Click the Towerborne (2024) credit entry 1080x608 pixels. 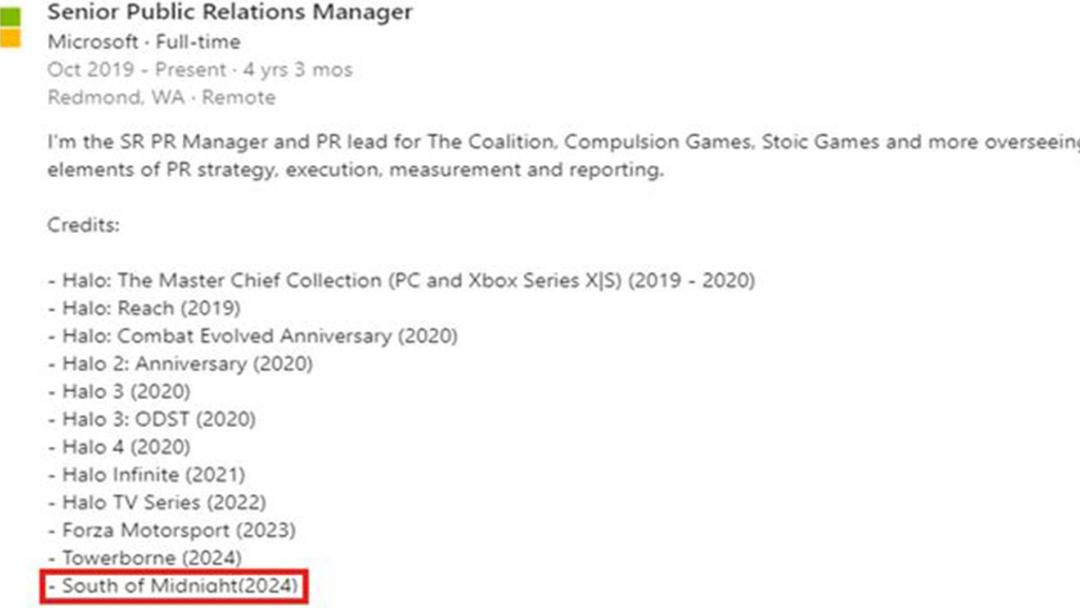tap(145, 558)
